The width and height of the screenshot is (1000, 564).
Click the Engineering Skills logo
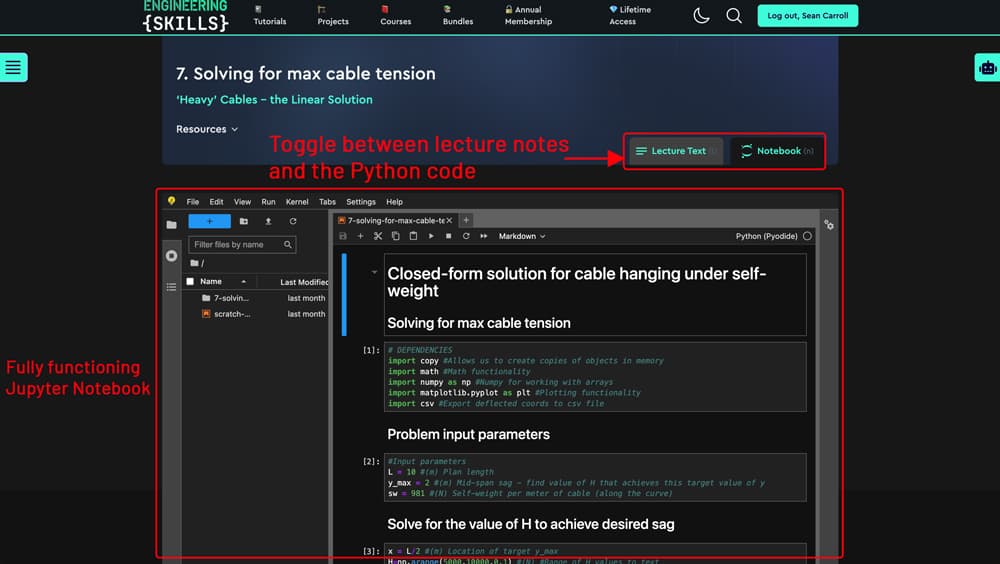coord(186,16)
